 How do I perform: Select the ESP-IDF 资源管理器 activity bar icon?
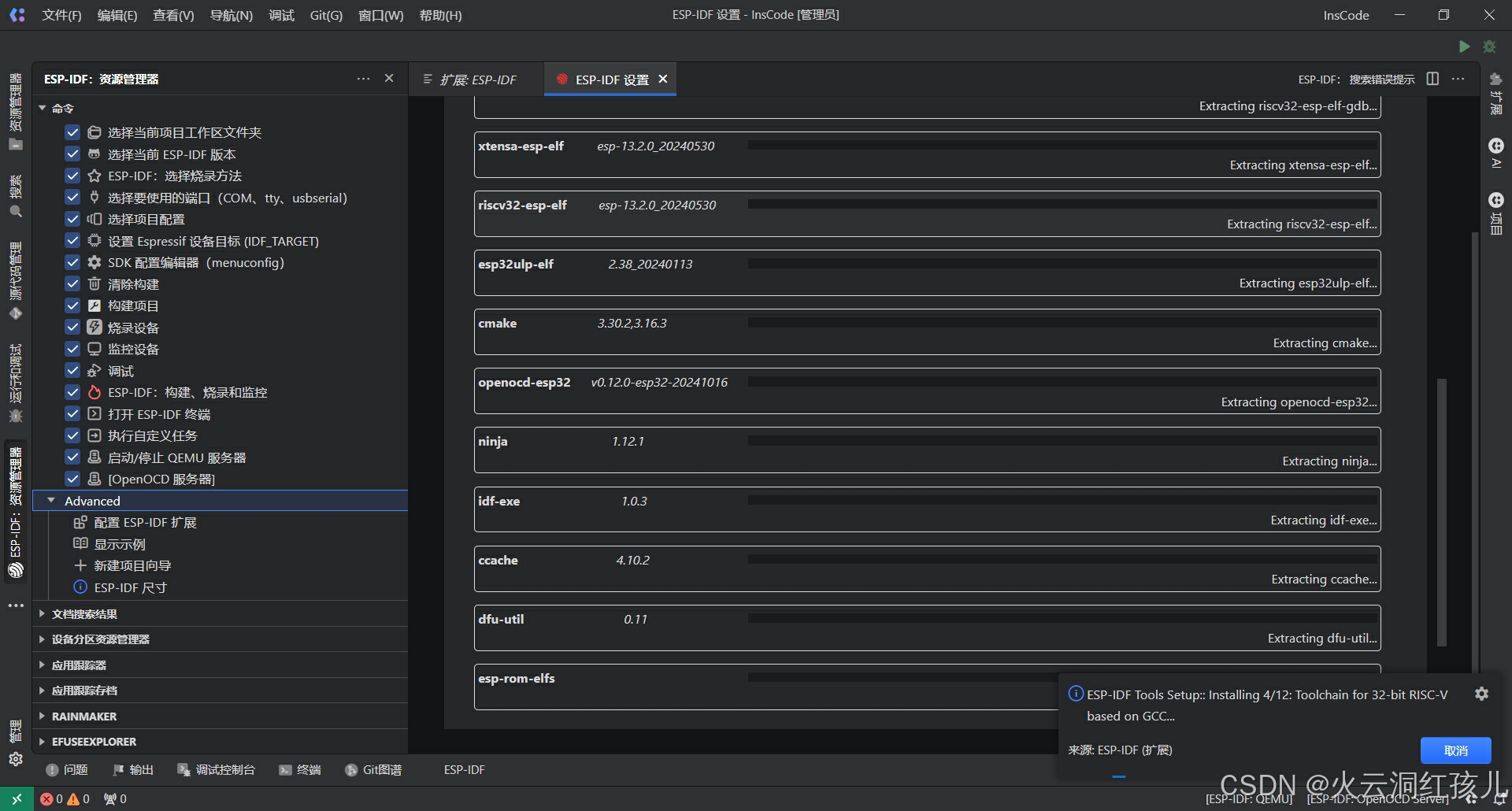[x=16, y=512]
